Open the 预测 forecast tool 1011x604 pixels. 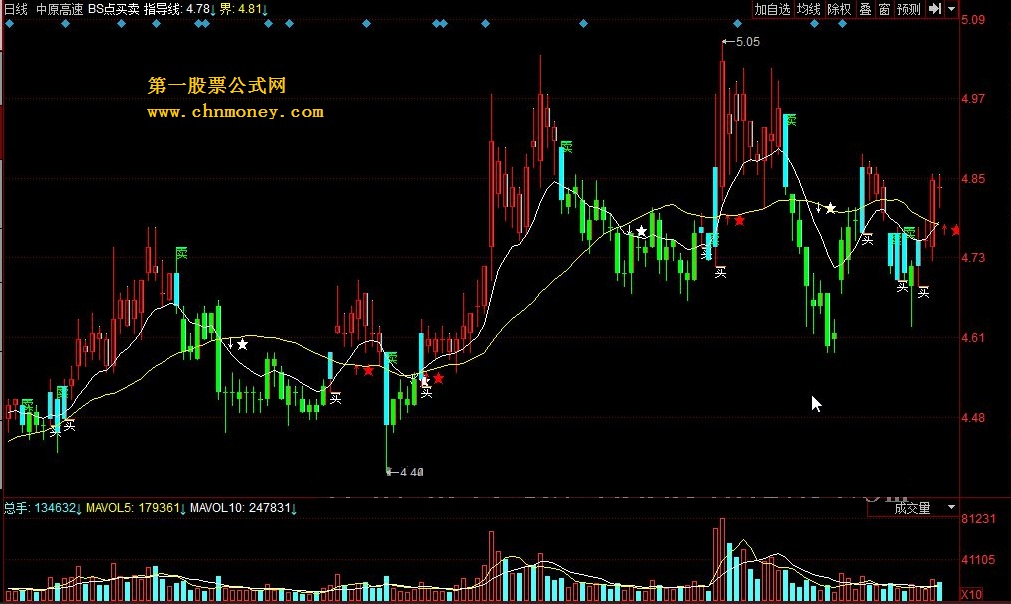click(908, 9)
